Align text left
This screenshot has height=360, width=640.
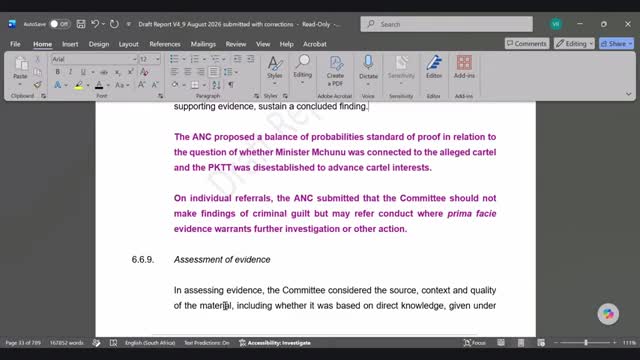pyautogui.click(x=174, y=72)
